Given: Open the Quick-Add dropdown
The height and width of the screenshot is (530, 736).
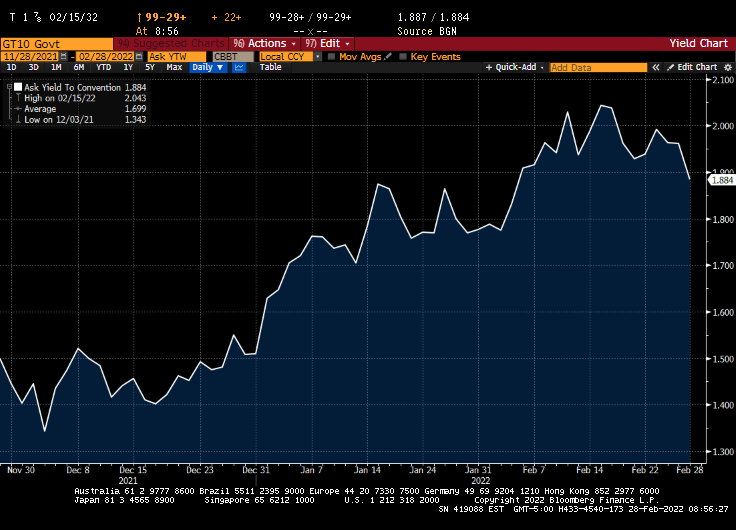Looking at the screenshot, I should (515, 67).
